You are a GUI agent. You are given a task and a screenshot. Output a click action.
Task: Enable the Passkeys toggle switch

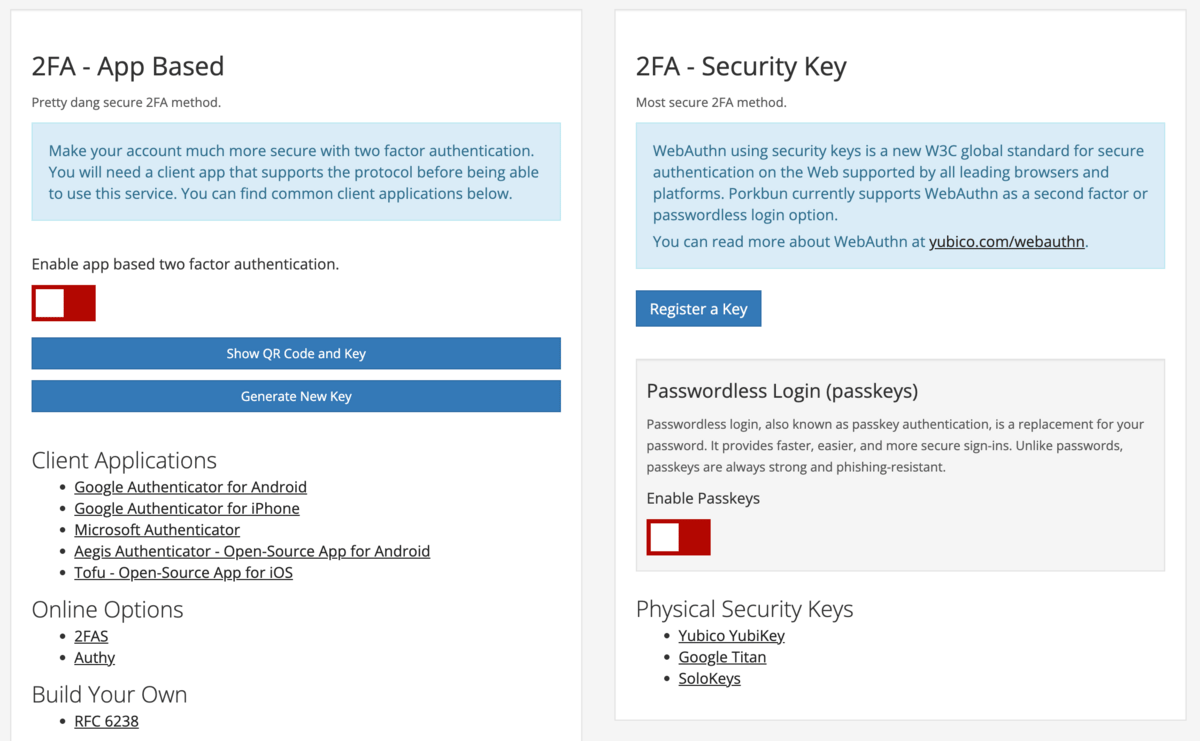point(678,537)
